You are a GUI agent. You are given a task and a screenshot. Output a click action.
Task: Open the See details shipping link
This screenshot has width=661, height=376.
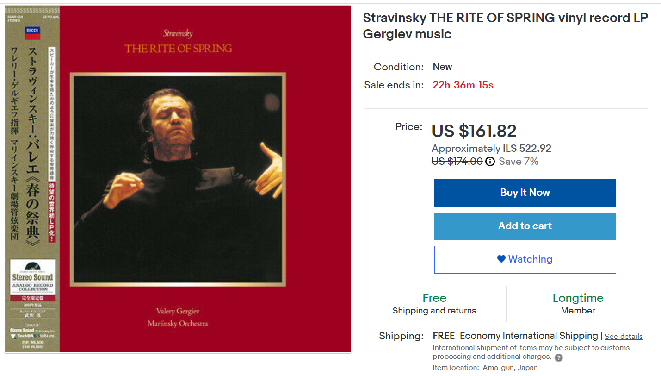point(623,336)
